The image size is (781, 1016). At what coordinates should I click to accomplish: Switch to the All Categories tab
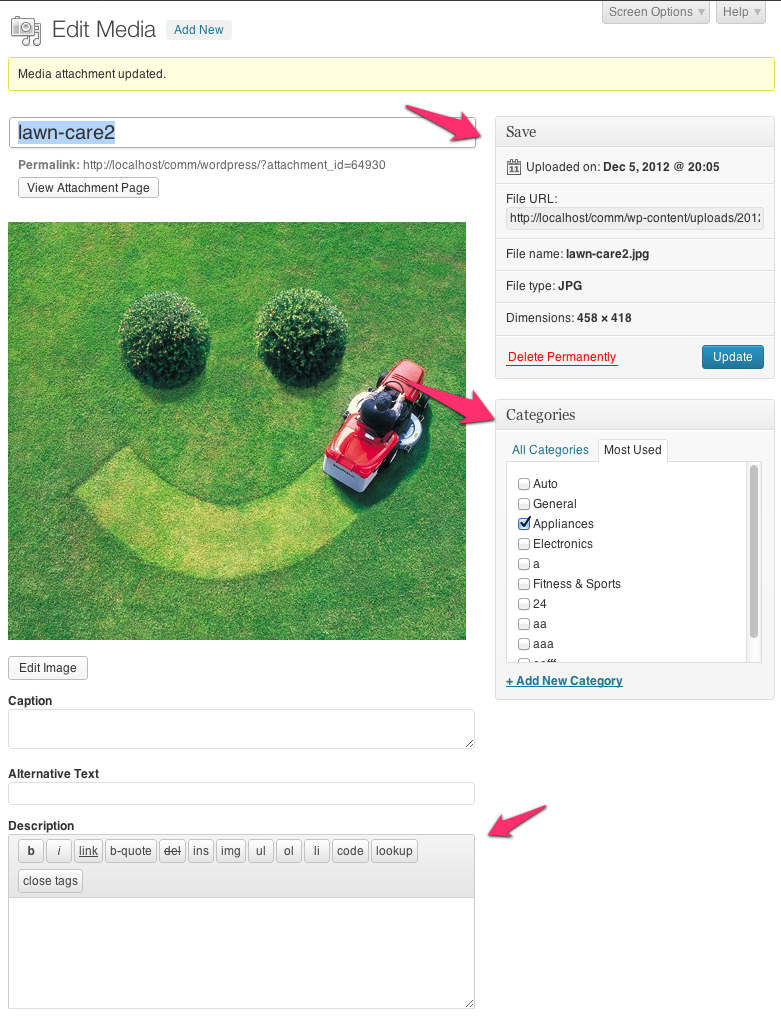click(550, 450)
